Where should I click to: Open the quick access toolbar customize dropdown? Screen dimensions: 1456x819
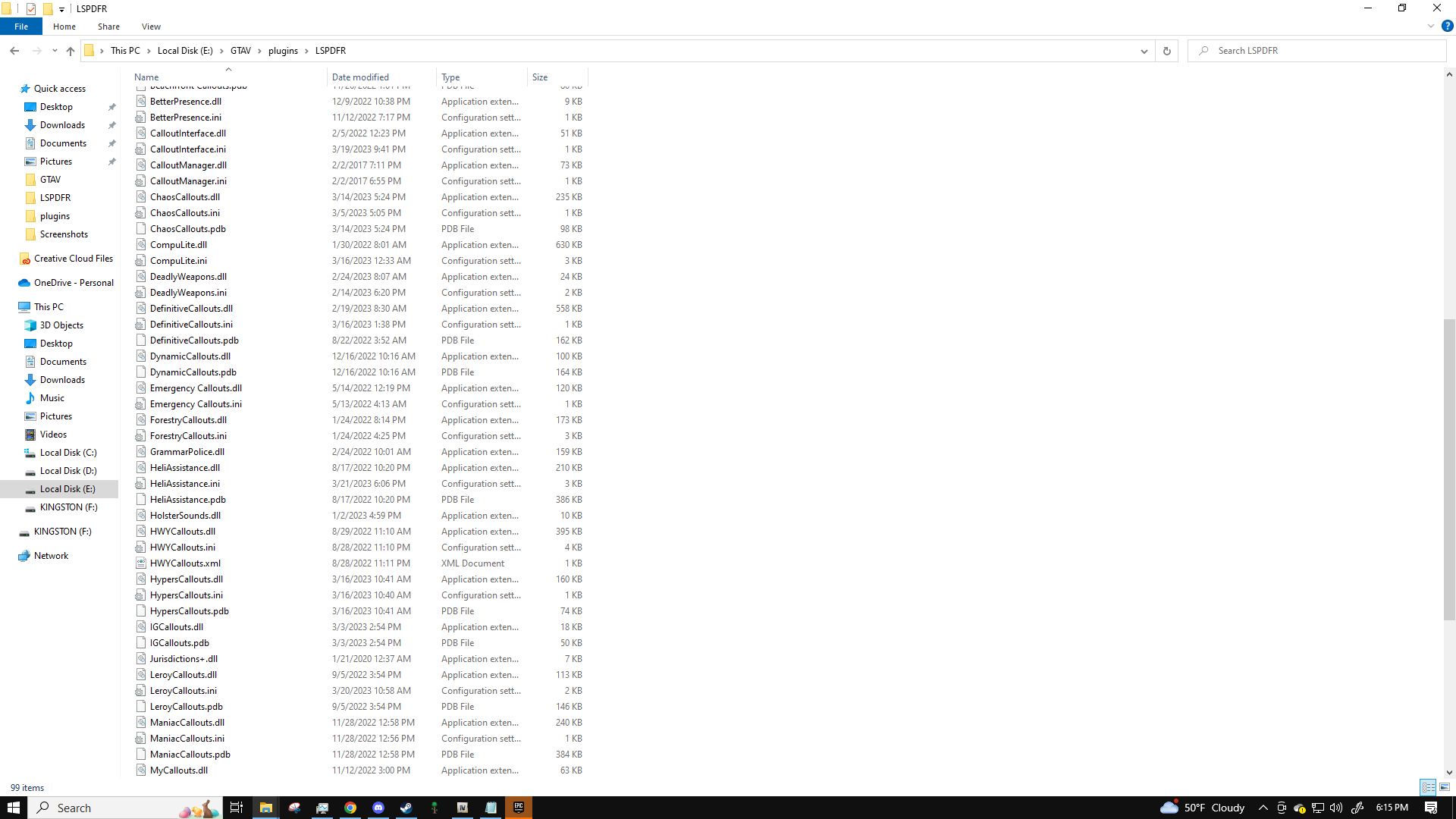coord(62,9)
